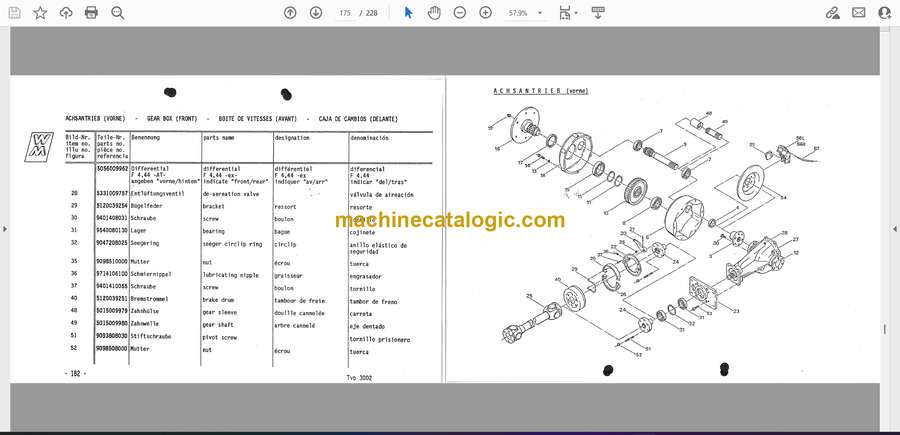
Task: Click the page number field showing 175
Action: point(345,13)
